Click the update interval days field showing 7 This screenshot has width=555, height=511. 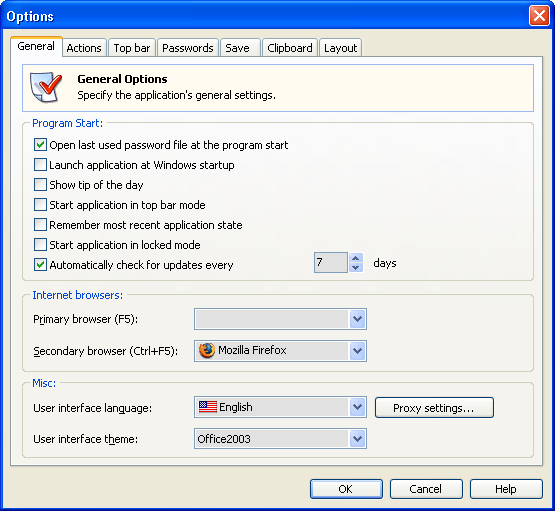(331, 263)
